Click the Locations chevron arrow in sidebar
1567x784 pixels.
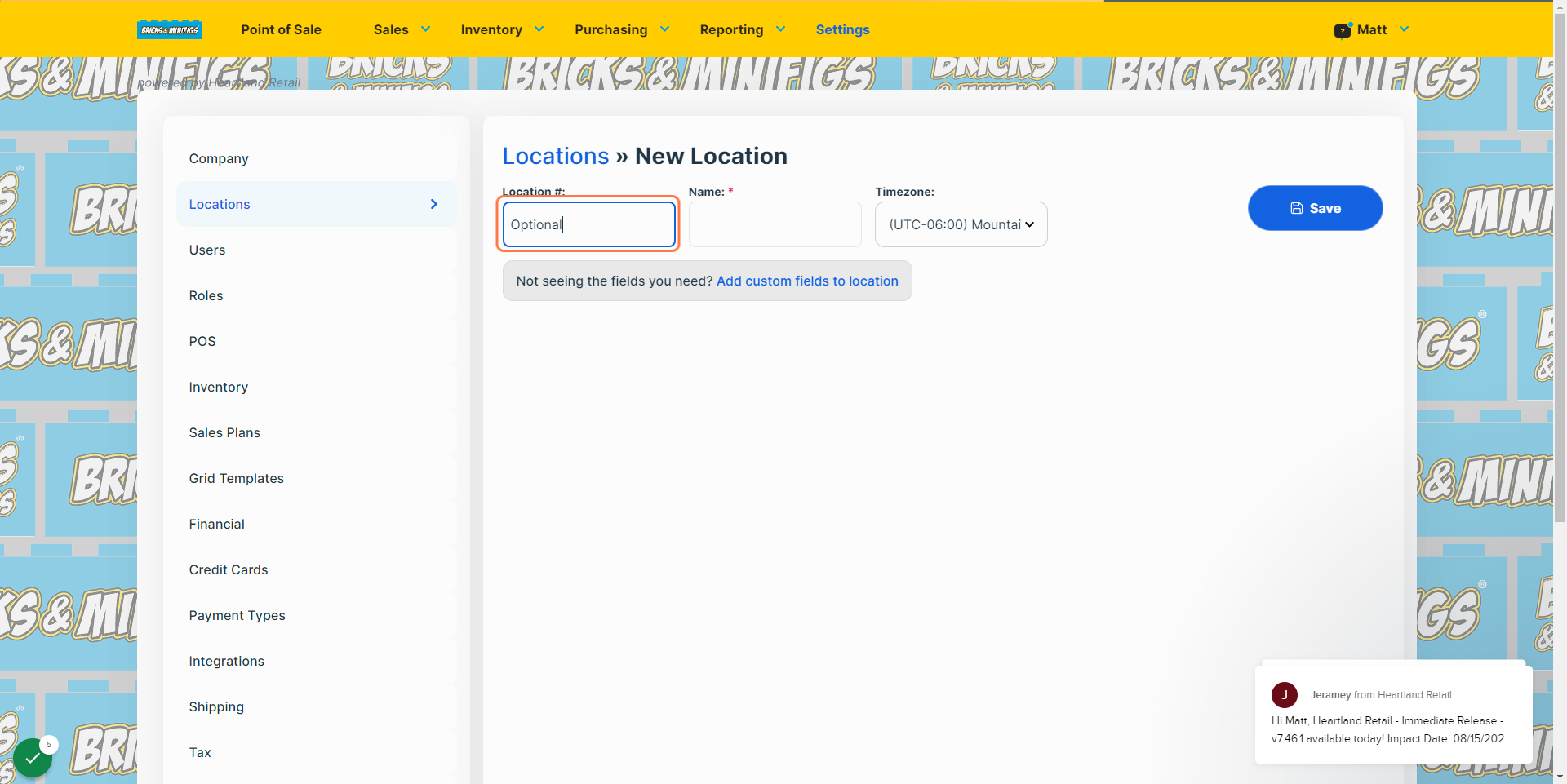click(x=434, y=204)
